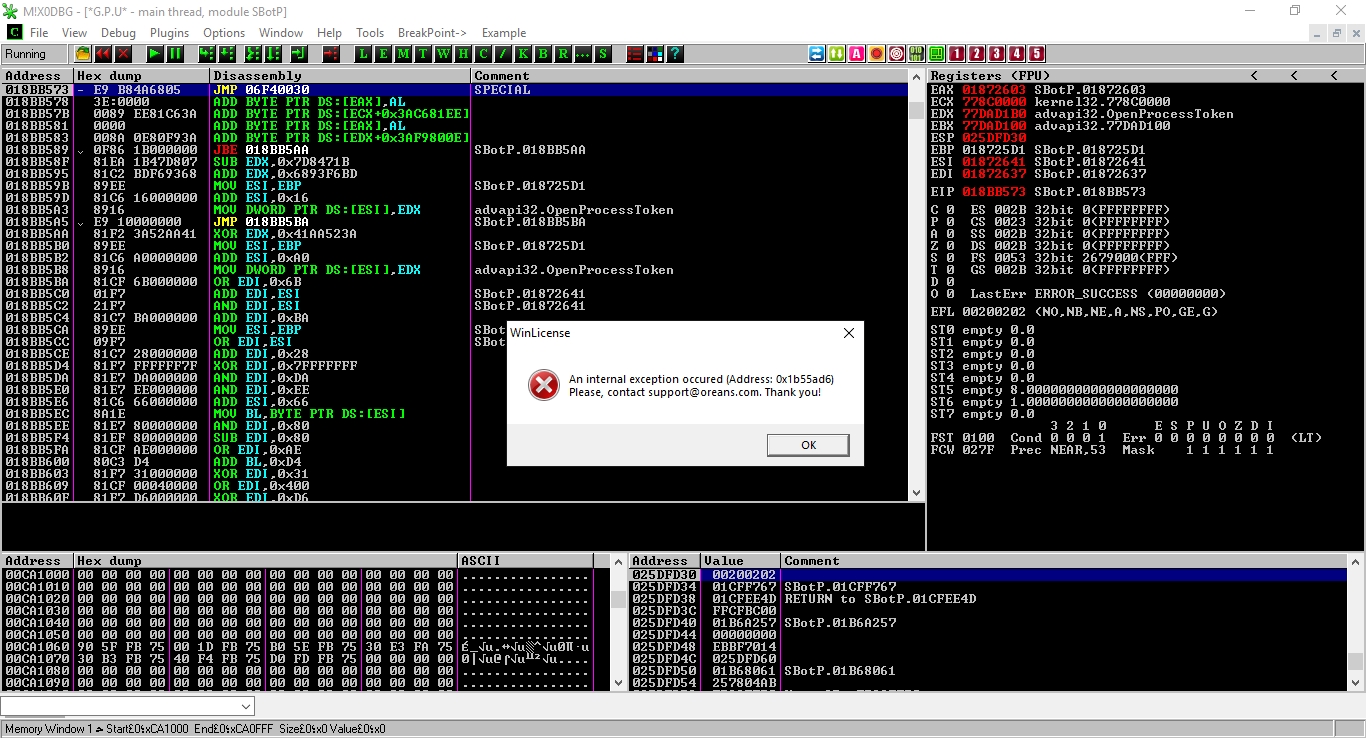Click the red number 5 toolbar icon
Screen dimensions: 1366x738
(1037, 54)
